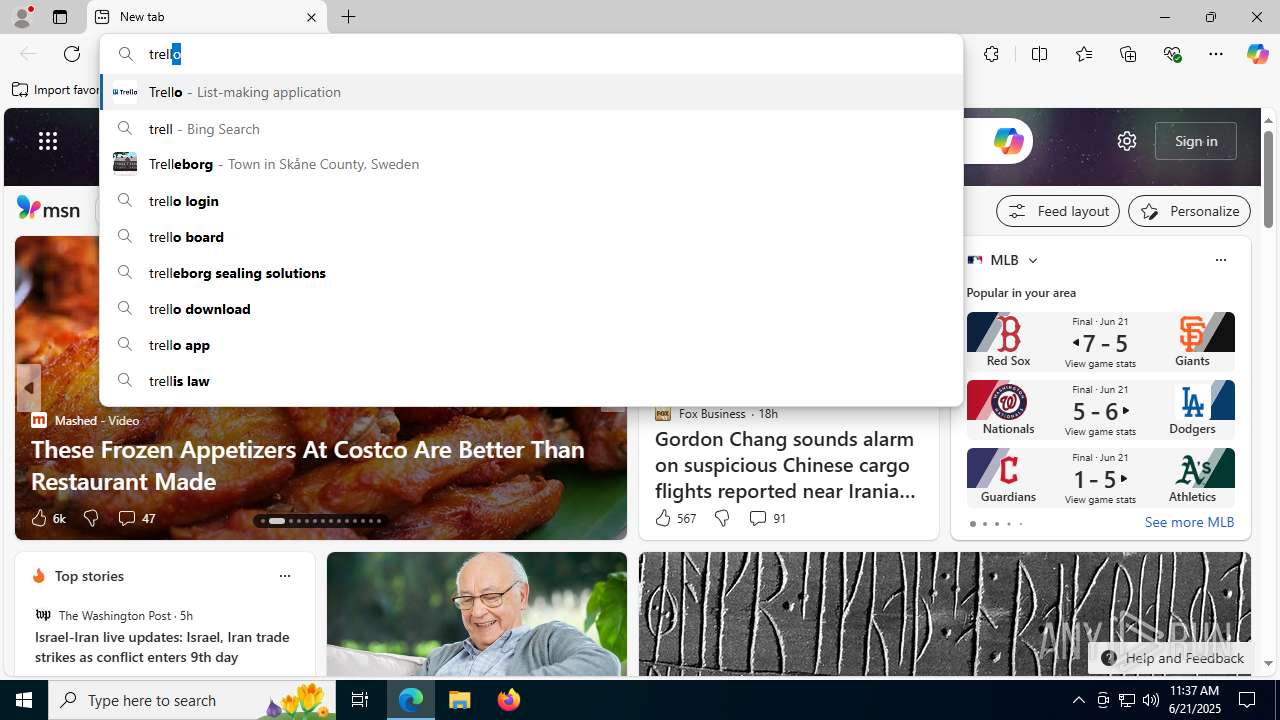Click the Sign in button
This screenshot has width=1280, height=720.
pyautogui.click(x=1196, y=141)
